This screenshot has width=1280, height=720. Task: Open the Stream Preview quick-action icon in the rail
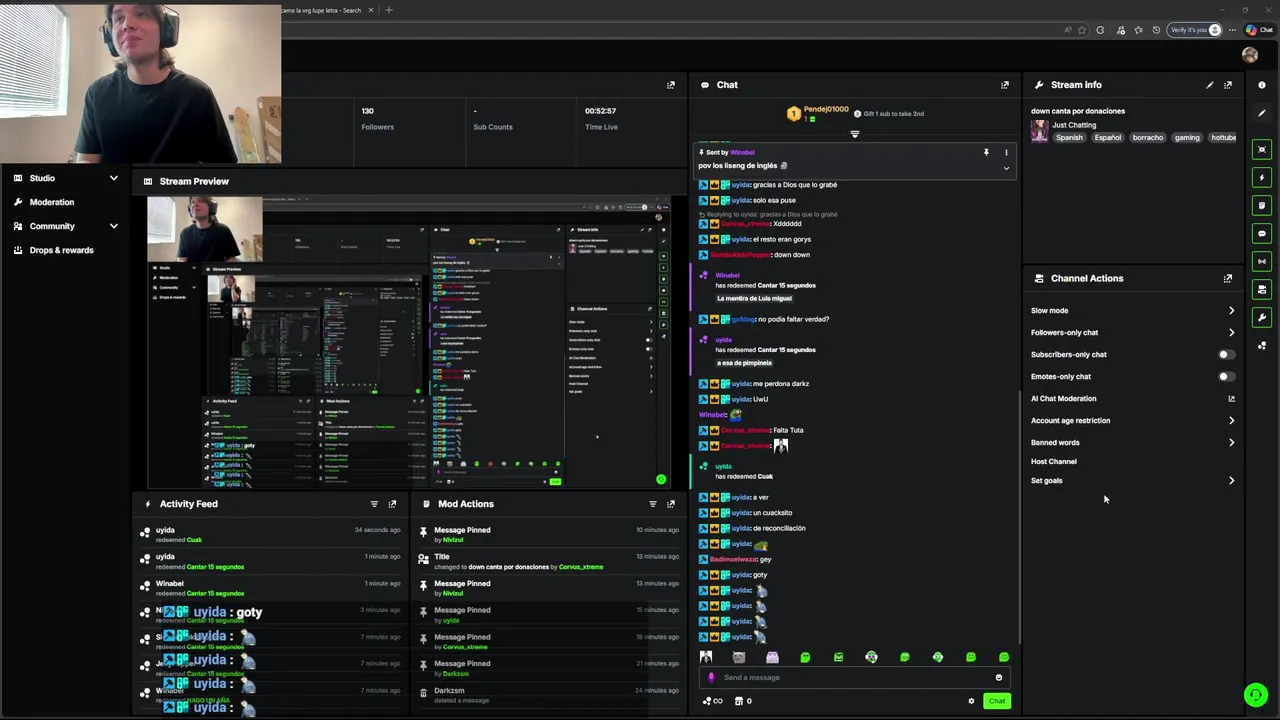1262,149
